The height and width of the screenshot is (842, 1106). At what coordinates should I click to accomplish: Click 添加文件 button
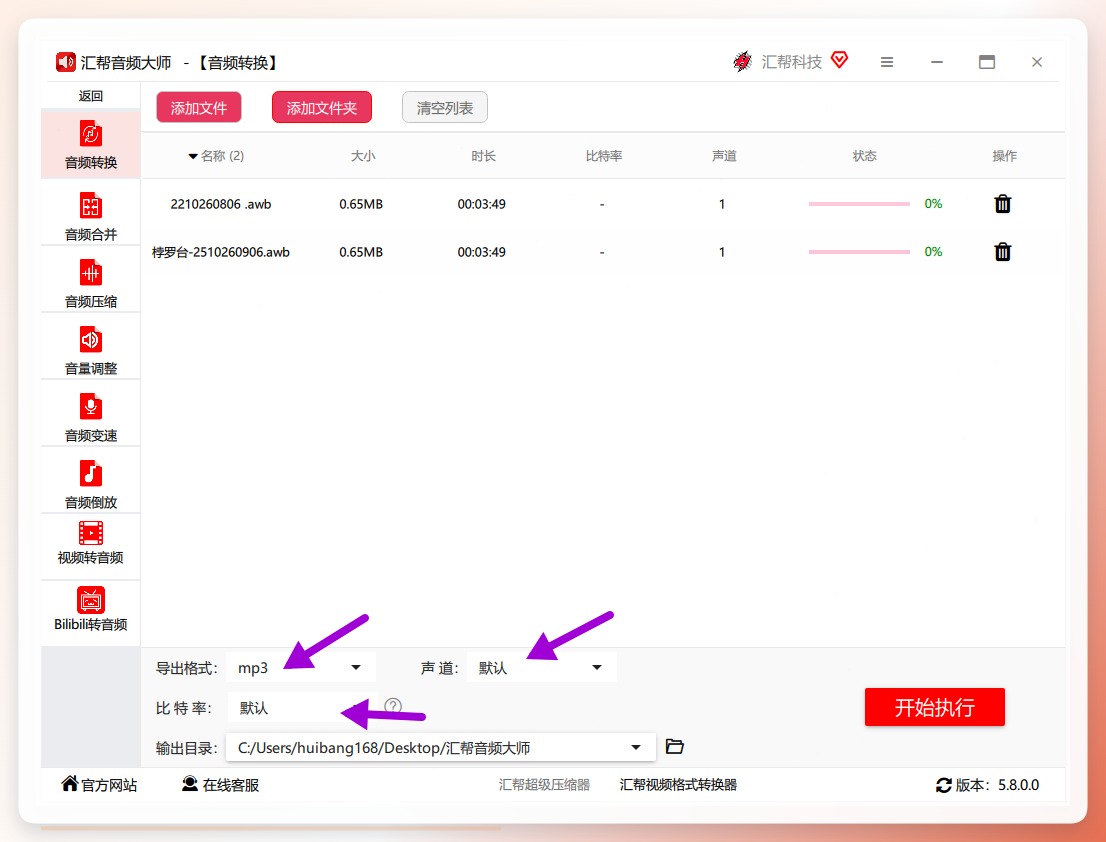[199, 108]
